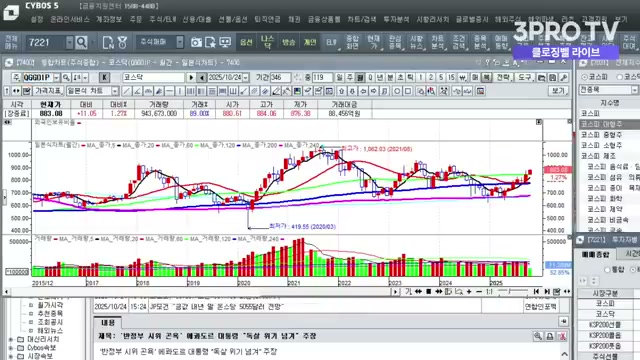Select the yearly period toggle 년
This screenshot has width=640, height=360.
tap(380, 78)
